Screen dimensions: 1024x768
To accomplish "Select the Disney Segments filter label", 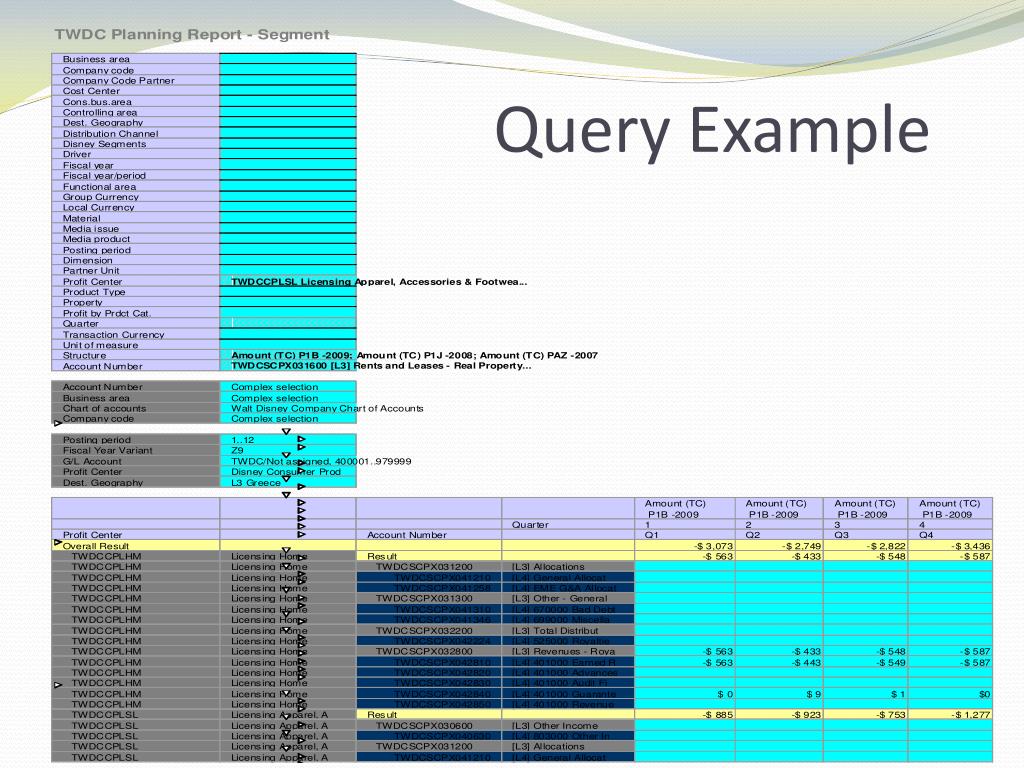I will [104, 144].
